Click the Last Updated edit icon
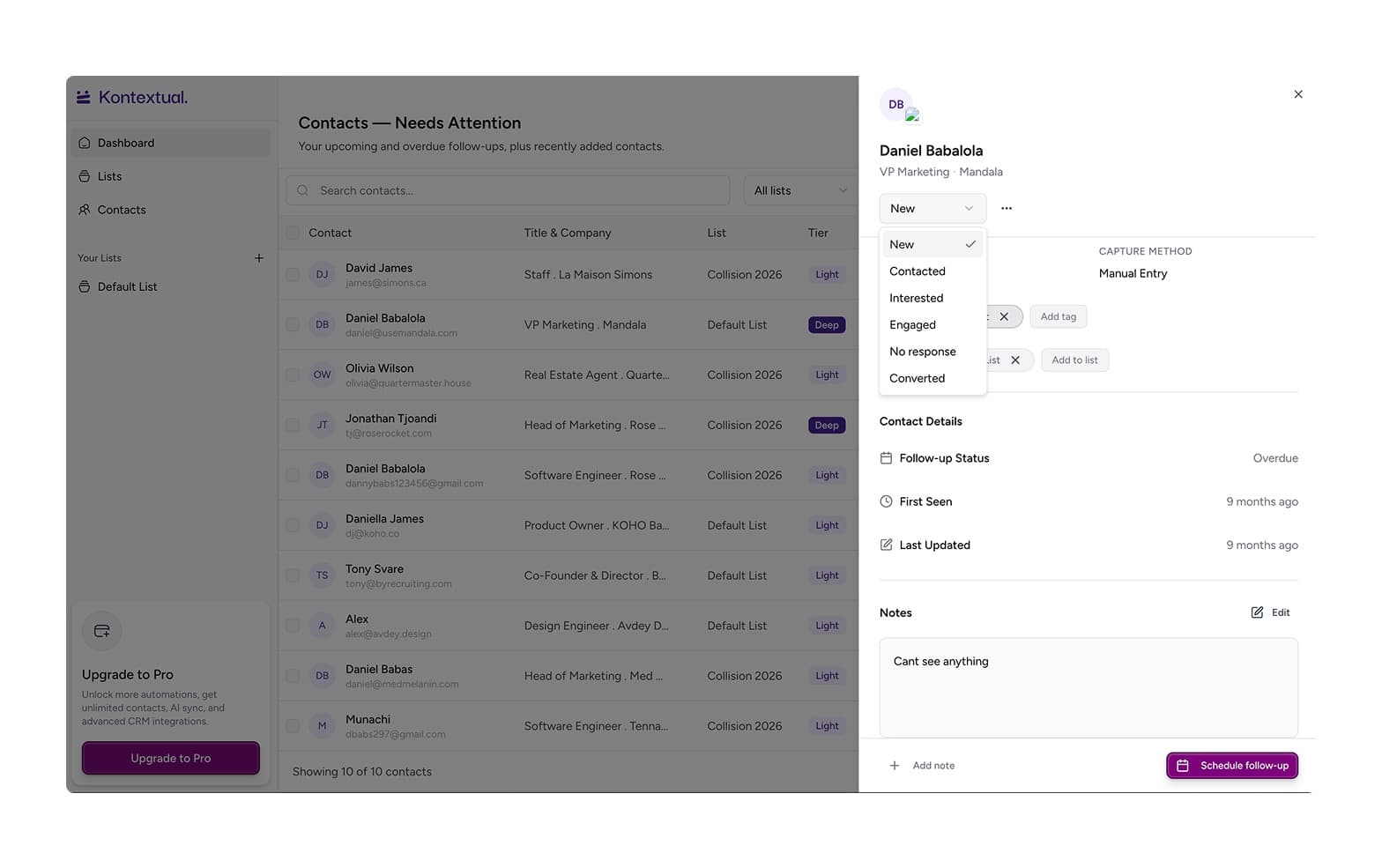 [887, 545]
